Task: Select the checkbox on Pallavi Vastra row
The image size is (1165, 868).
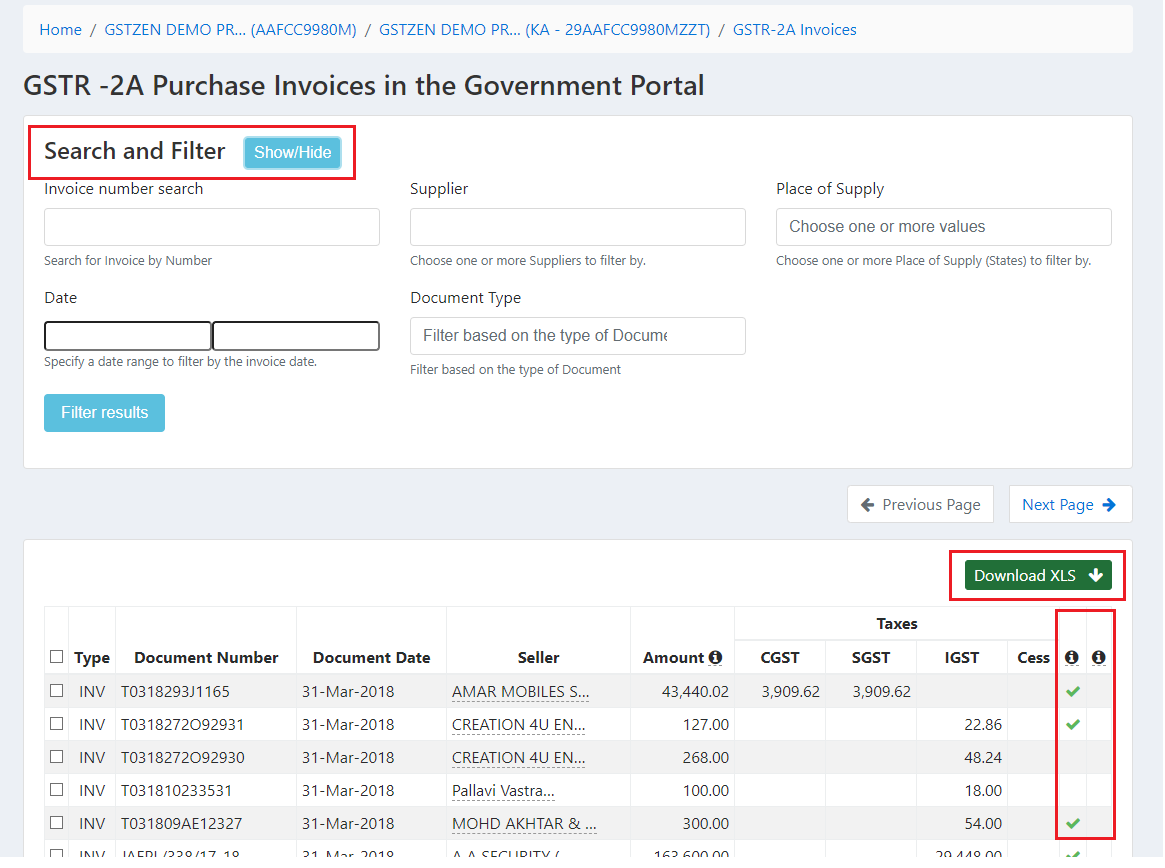Action: coord(56,790)
